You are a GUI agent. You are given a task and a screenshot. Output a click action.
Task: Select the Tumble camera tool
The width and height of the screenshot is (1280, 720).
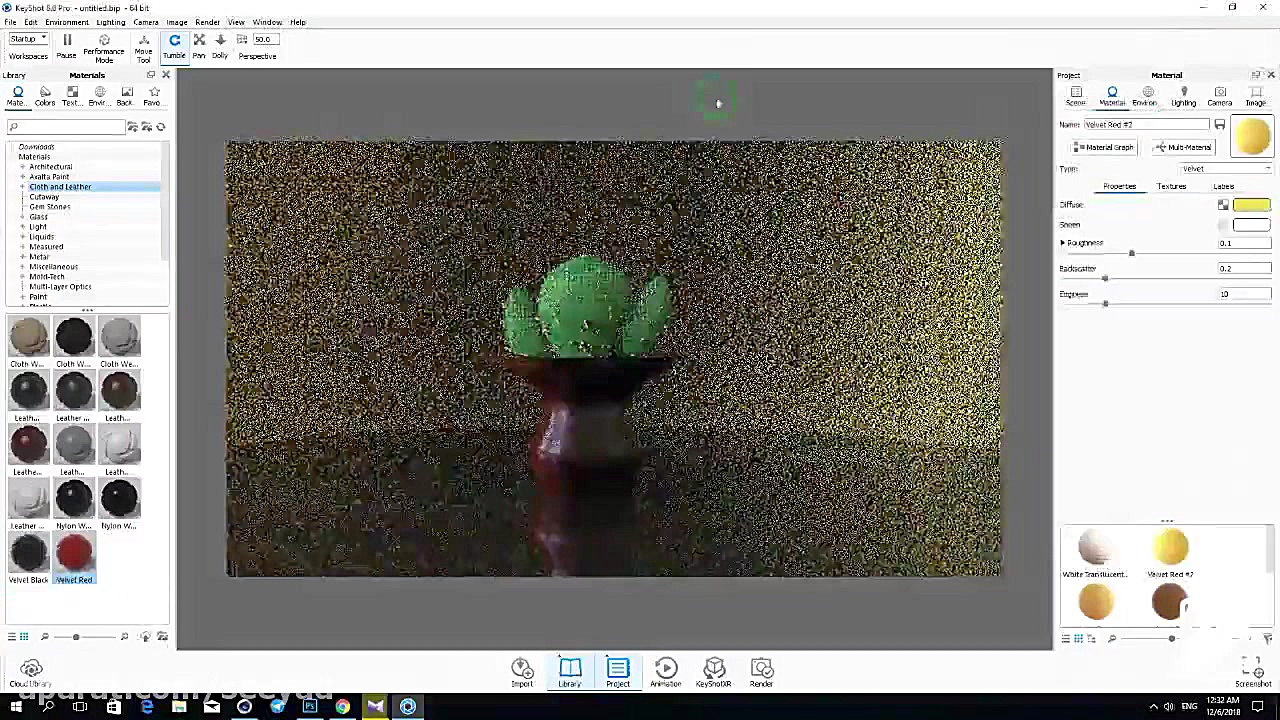coord(174,46)
